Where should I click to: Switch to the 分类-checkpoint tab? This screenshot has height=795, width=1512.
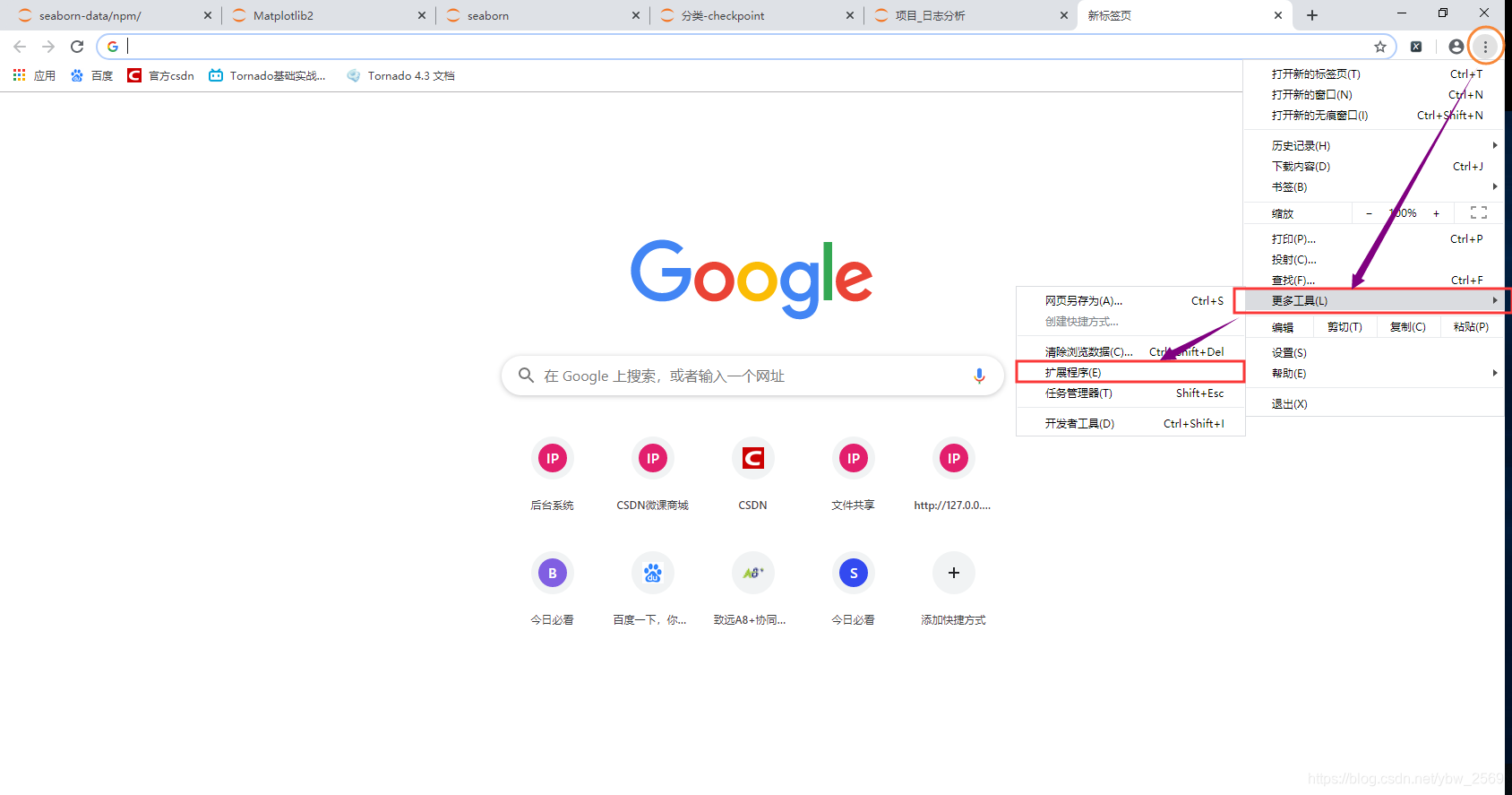pos(757,15)
